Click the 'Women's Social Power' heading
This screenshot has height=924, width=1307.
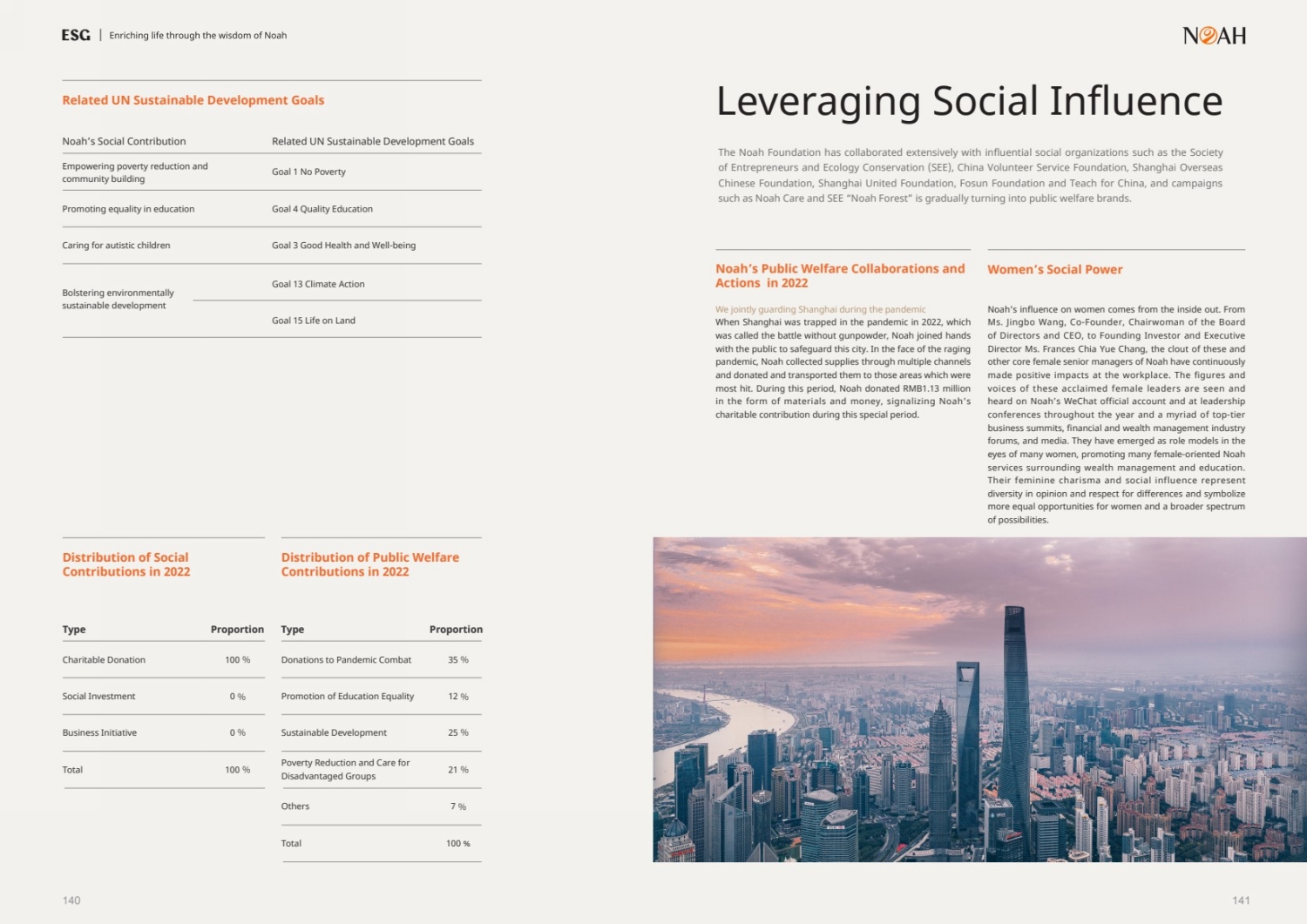click(x=1054, y=270)
